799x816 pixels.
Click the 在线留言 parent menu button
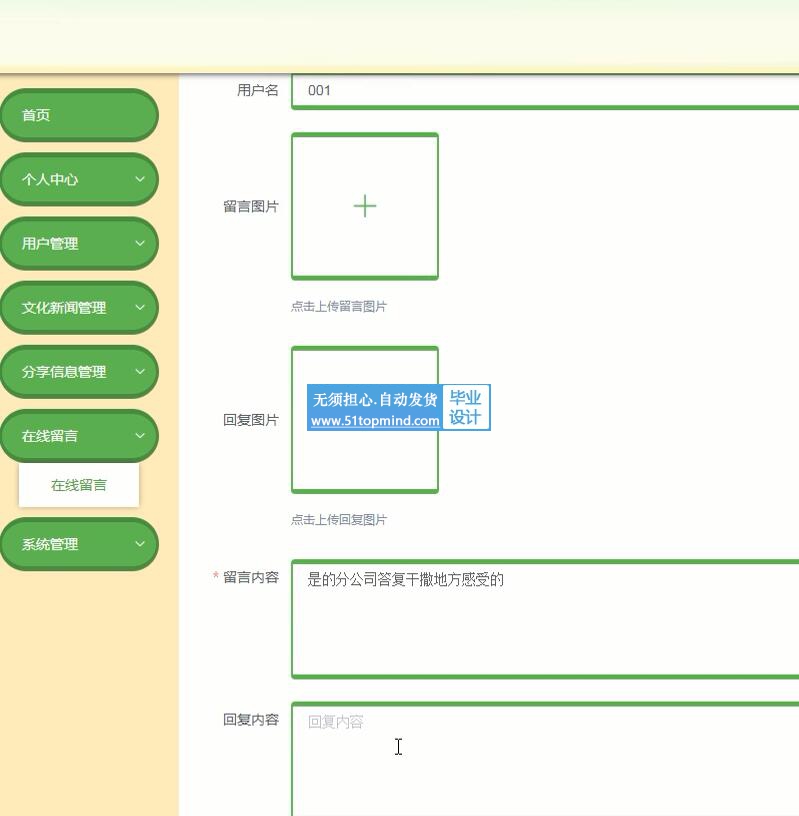point(79,436)
